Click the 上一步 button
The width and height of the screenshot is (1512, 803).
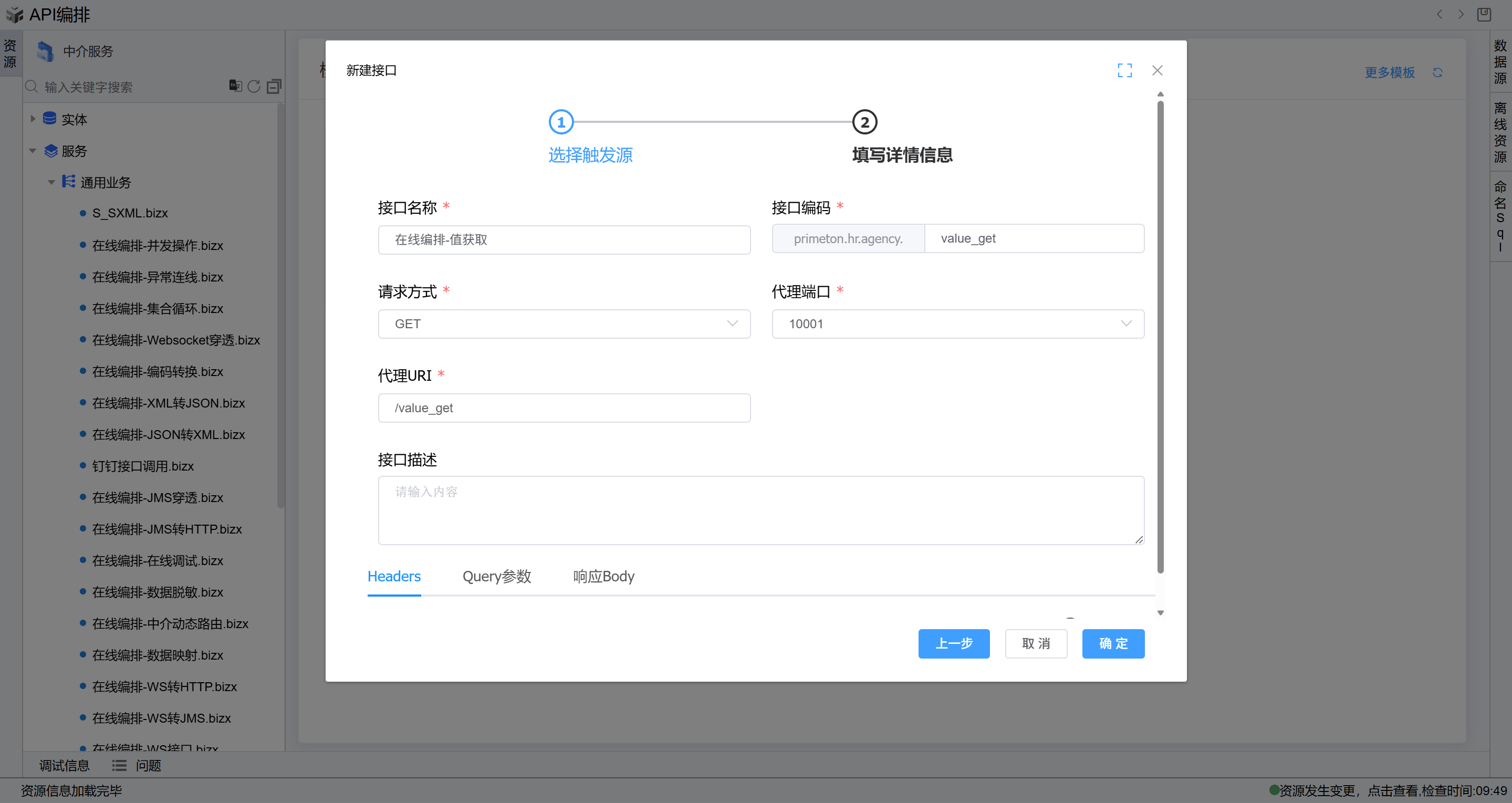pos(953,644)
